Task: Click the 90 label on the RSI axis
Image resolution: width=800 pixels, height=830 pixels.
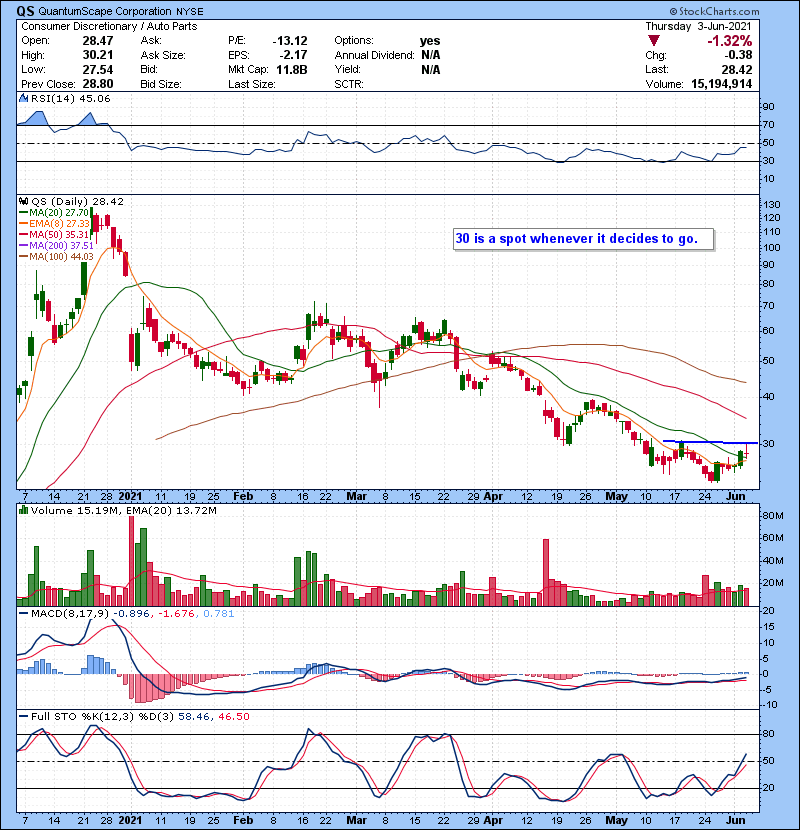Action: tap(768, 107)
